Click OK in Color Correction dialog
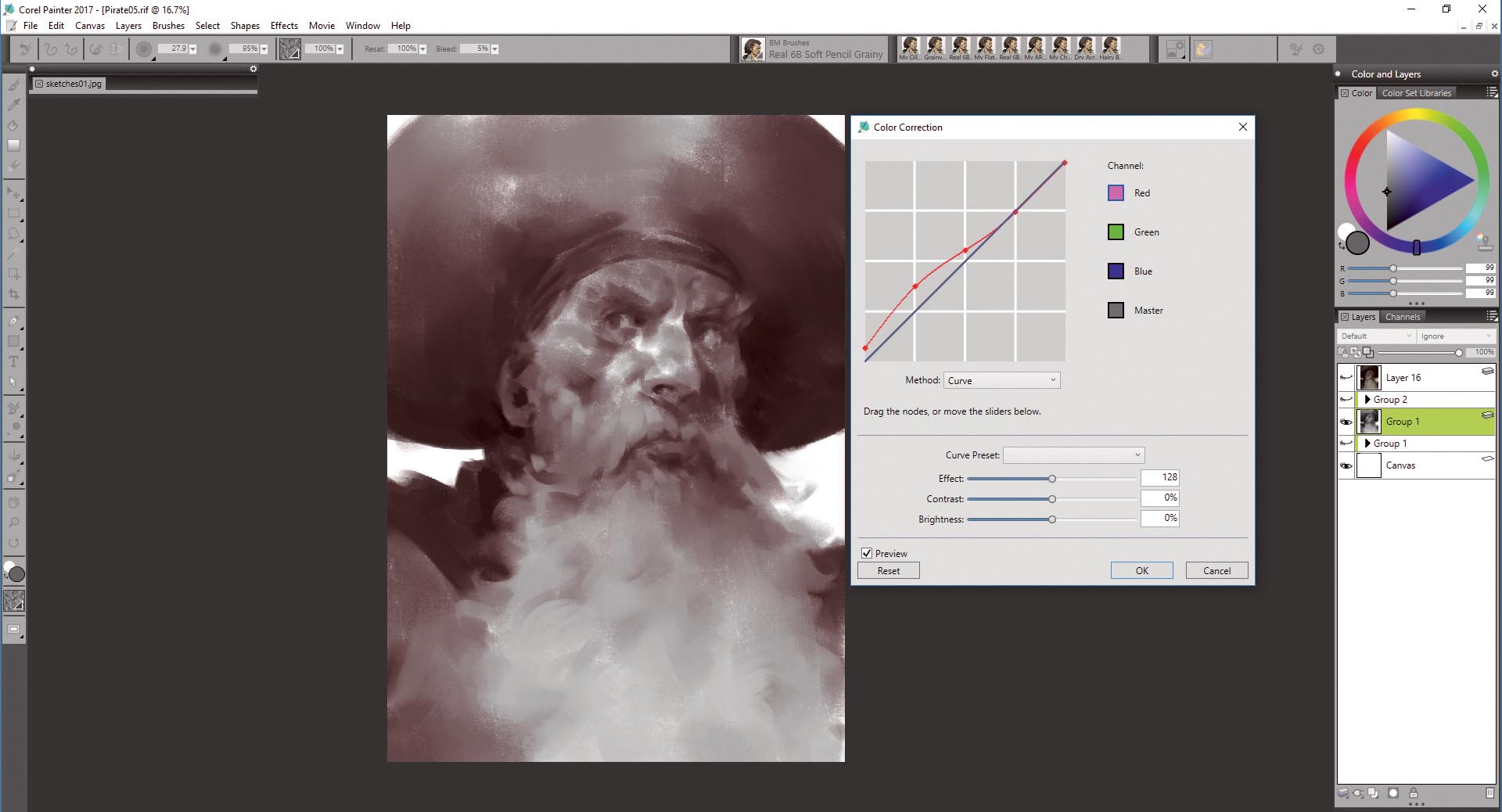The height and width of the screenshot is (812, 1502). 1141,570
